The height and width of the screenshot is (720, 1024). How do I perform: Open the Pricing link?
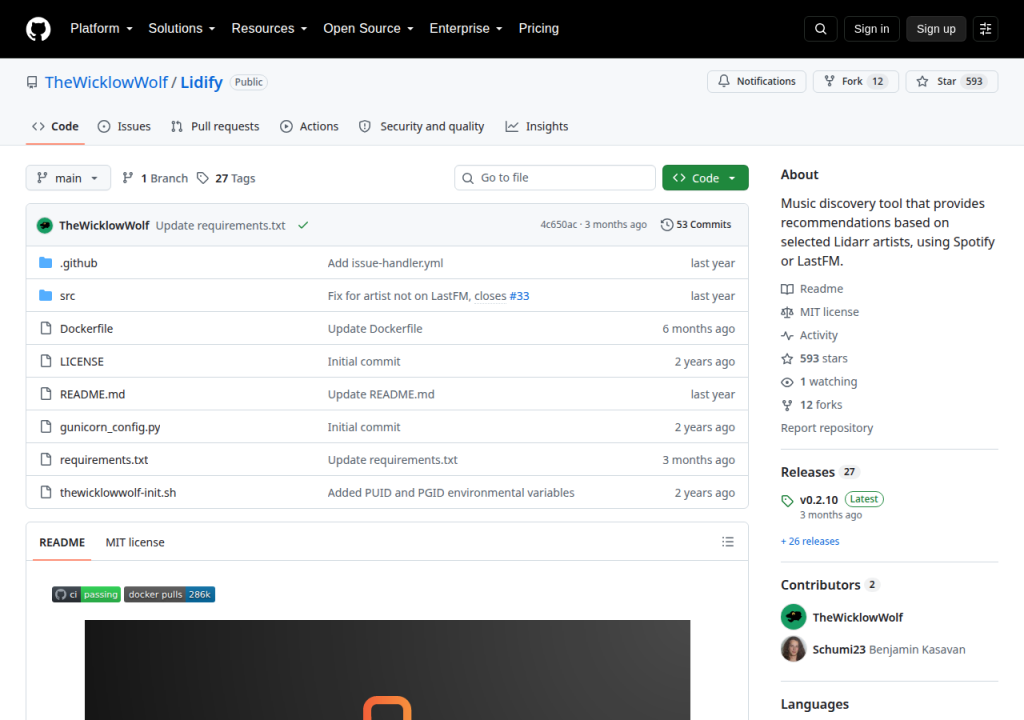539,29
